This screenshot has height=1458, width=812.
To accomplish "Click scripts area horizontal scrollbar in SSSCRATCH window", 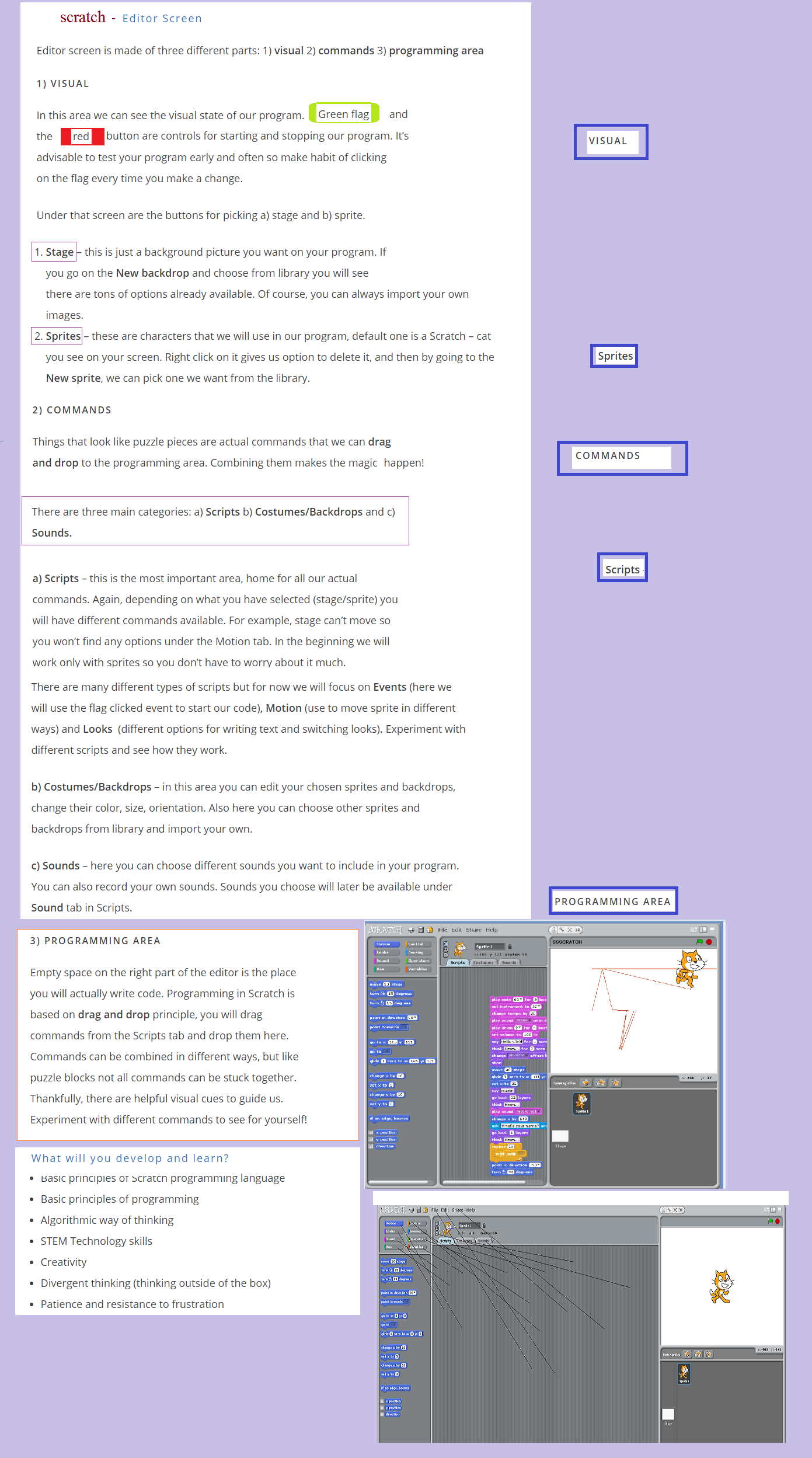I will pos(485,1182).
